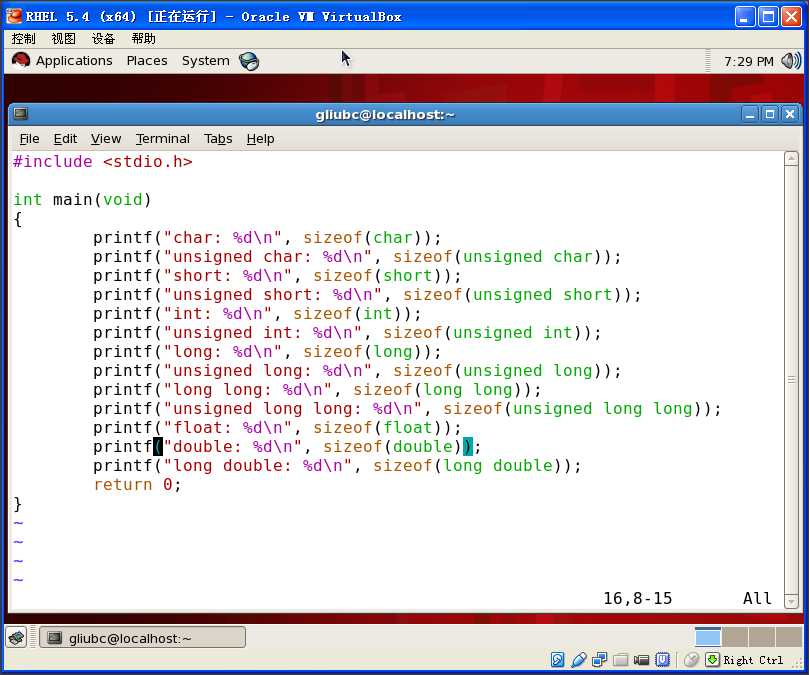Minimize the gliubc@localhost terminal window
Viewport: 809px width, 675px height.
pos(750,114)
